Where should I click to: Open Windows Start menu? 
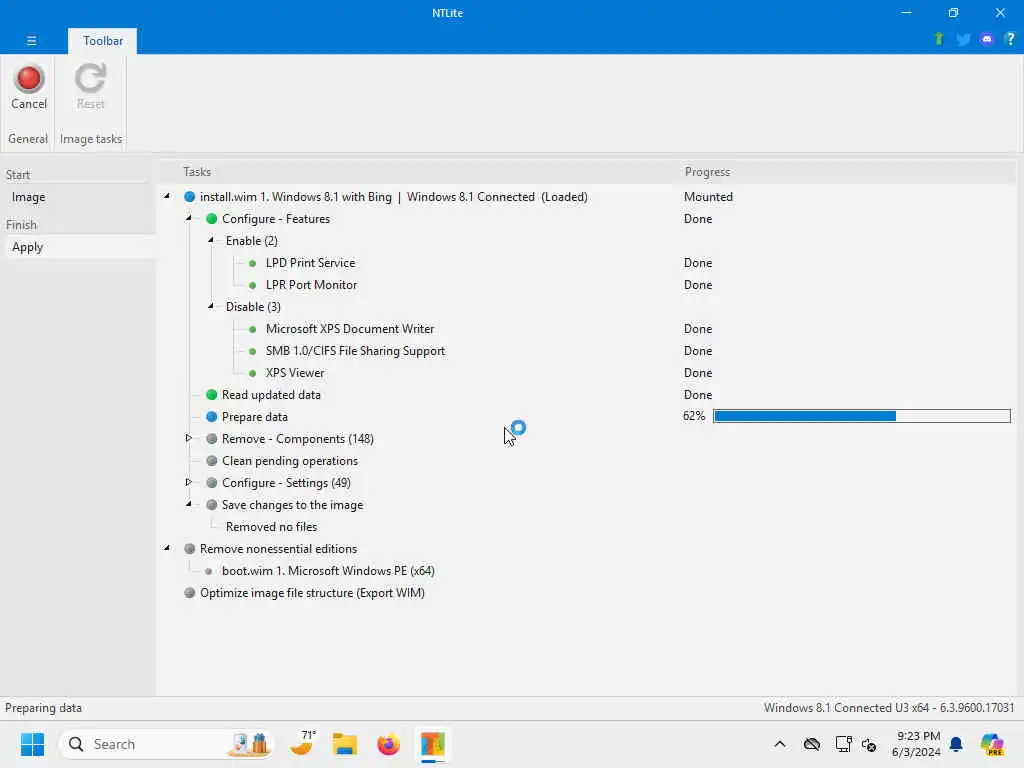(x=32, y=744)
